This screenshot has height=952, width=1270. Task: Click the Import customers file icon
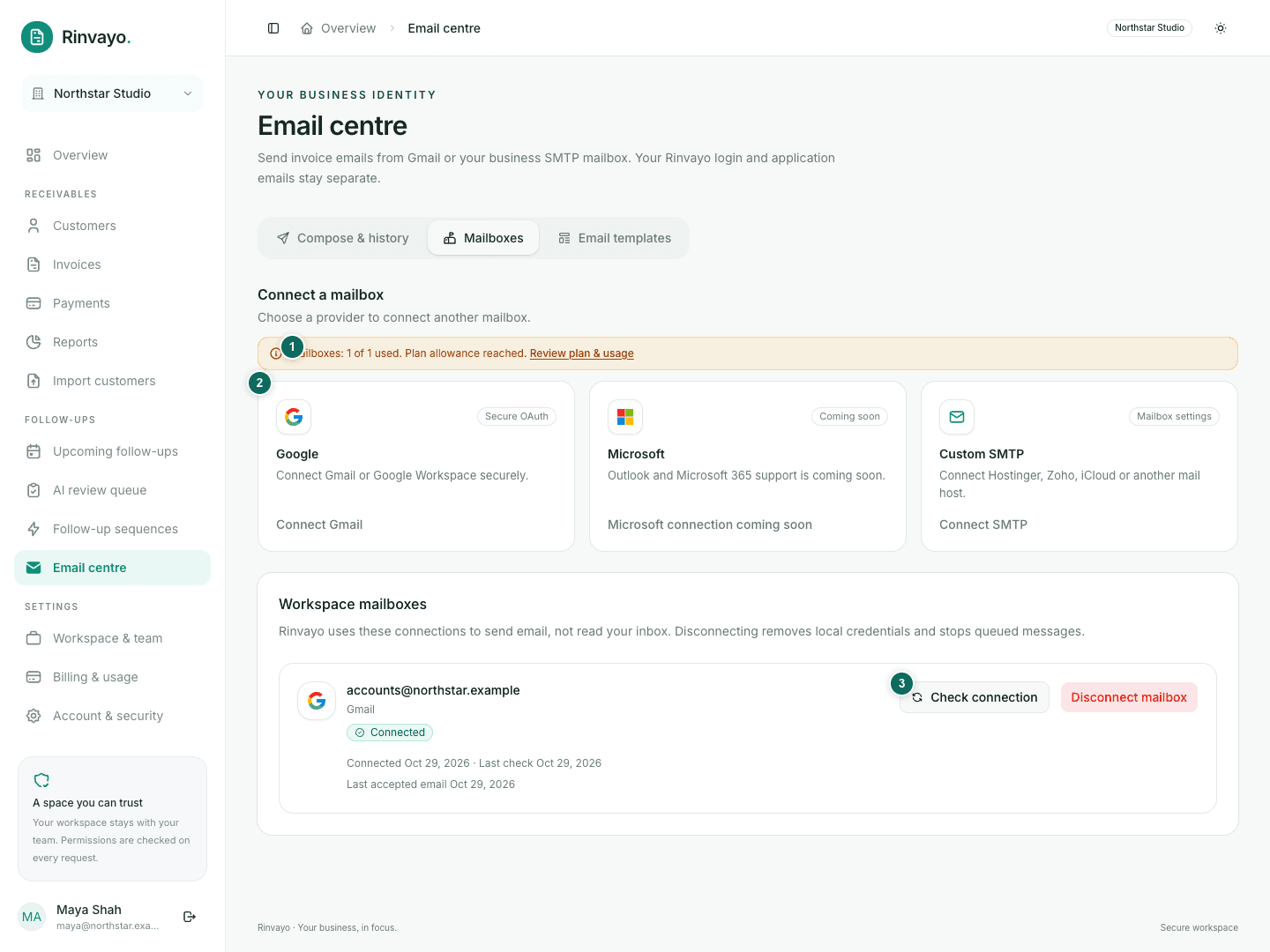[x=34, y=381]
